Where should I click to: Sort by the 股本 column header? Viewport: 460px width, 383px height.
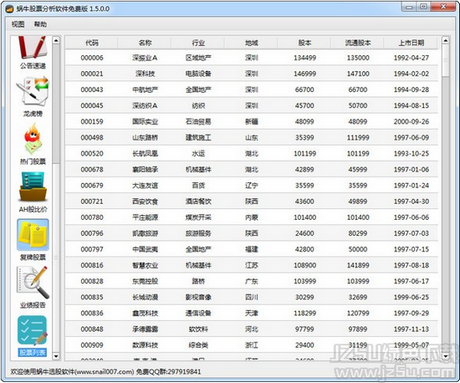click(304, 43)
